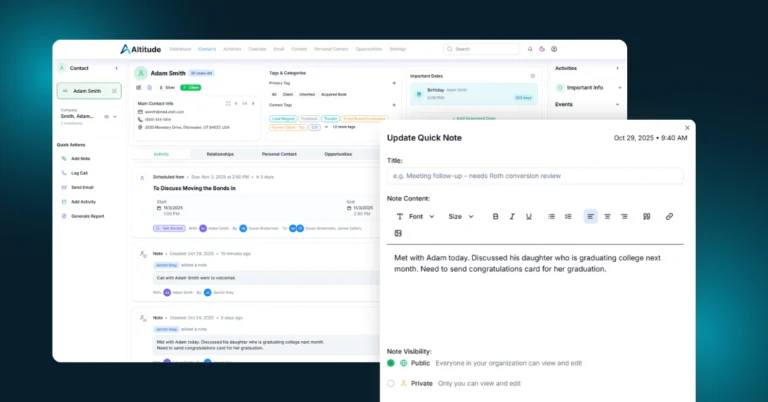The height and width of the screenshot is (402, 768).
Task: Switch to the Personal Contact tab
Action: pyautogui.click(x=279, y=154)
